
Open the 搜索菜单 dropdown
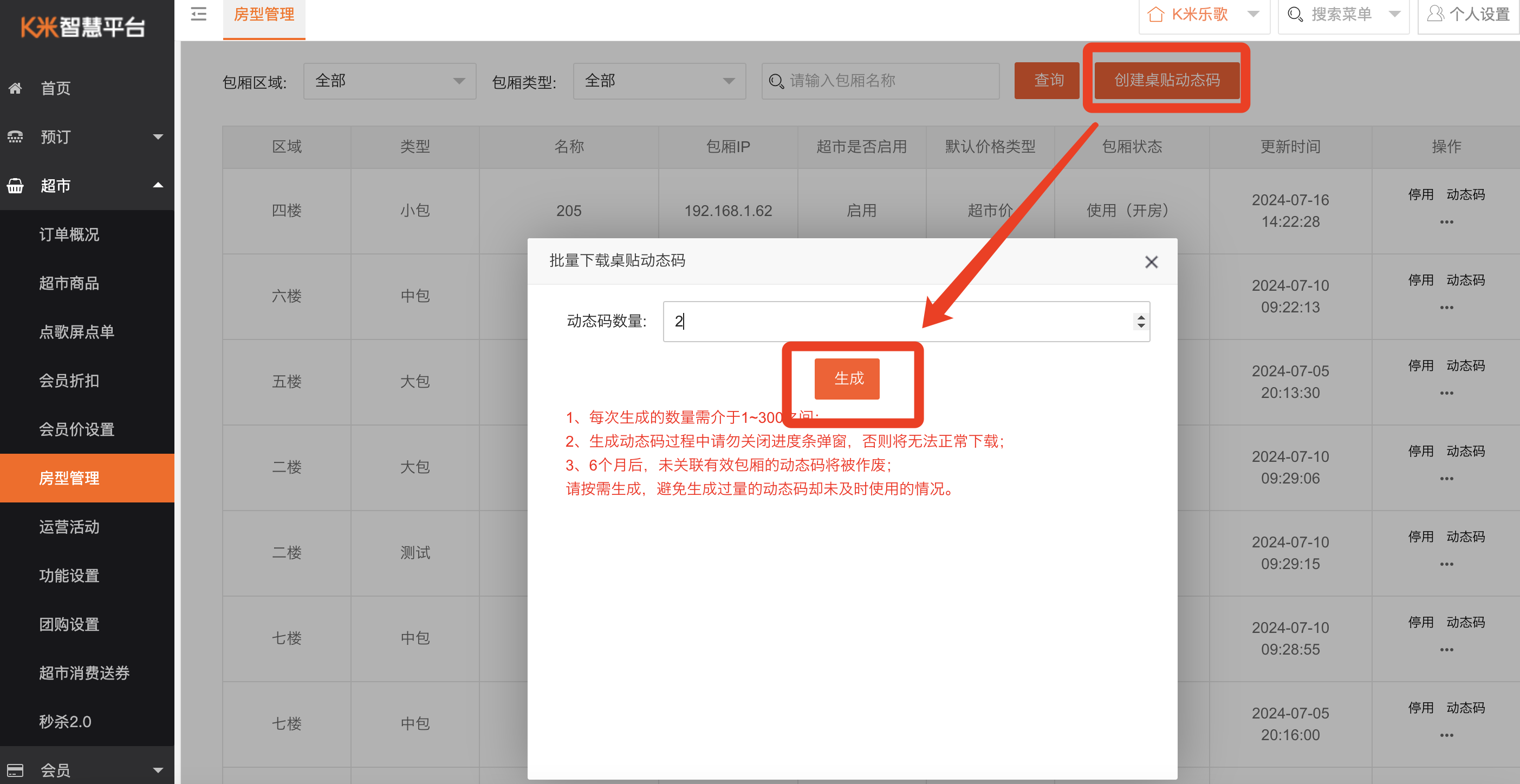(x=1395, y=14)
